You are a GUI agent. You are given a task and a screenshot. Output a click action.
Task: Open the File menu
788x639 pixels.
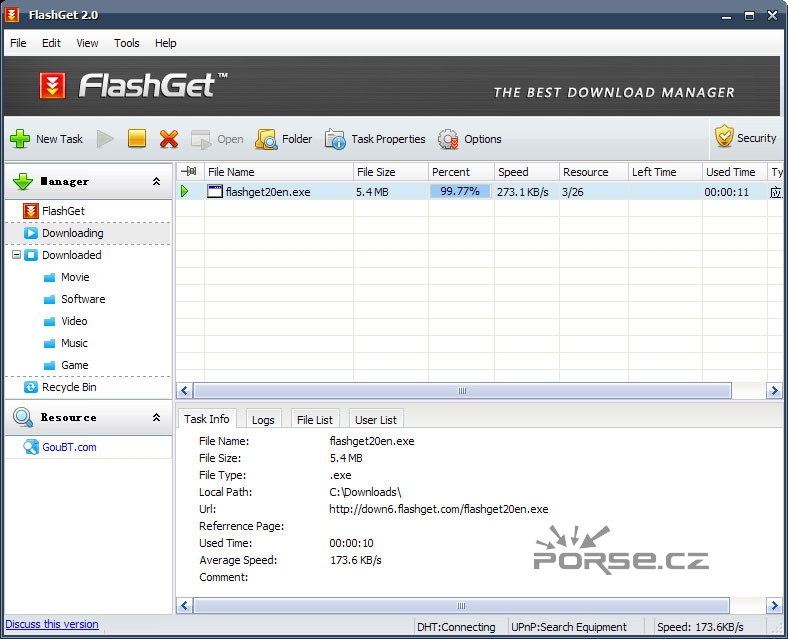click(x=18, y=43)
